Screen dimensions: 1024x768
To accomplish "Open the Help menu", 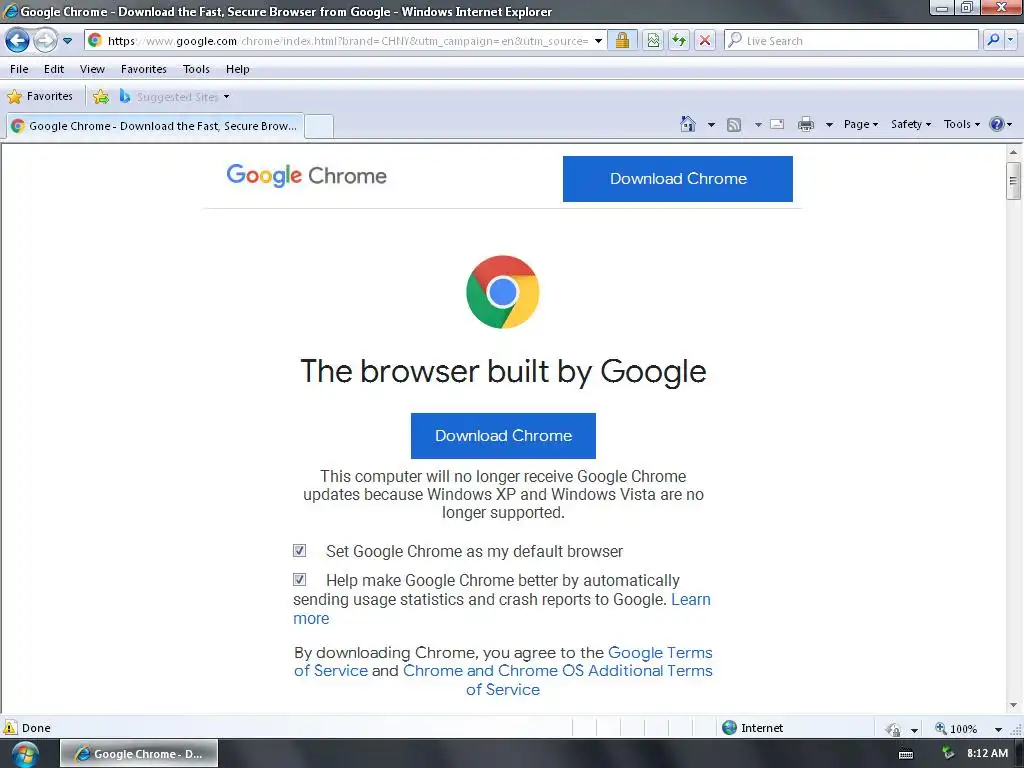I will (x=238, y=69).
